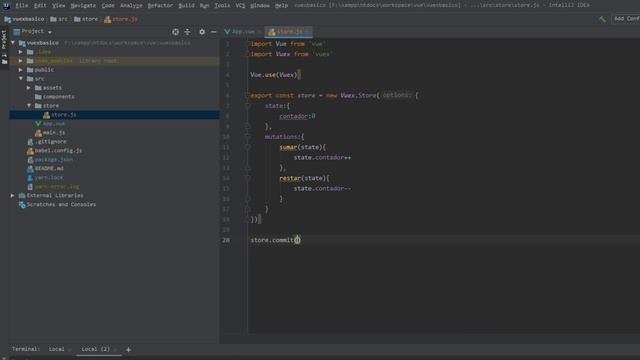Collapse the src folder
This screenshot has height=360, width=640.
click(x=20, y=78)
